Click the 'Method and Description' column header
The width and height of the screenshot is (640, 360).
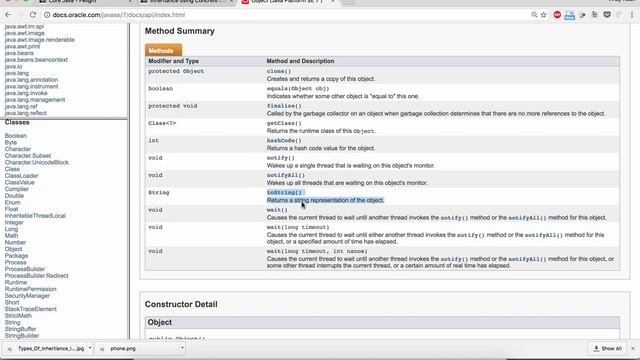[x=300, y=61]
